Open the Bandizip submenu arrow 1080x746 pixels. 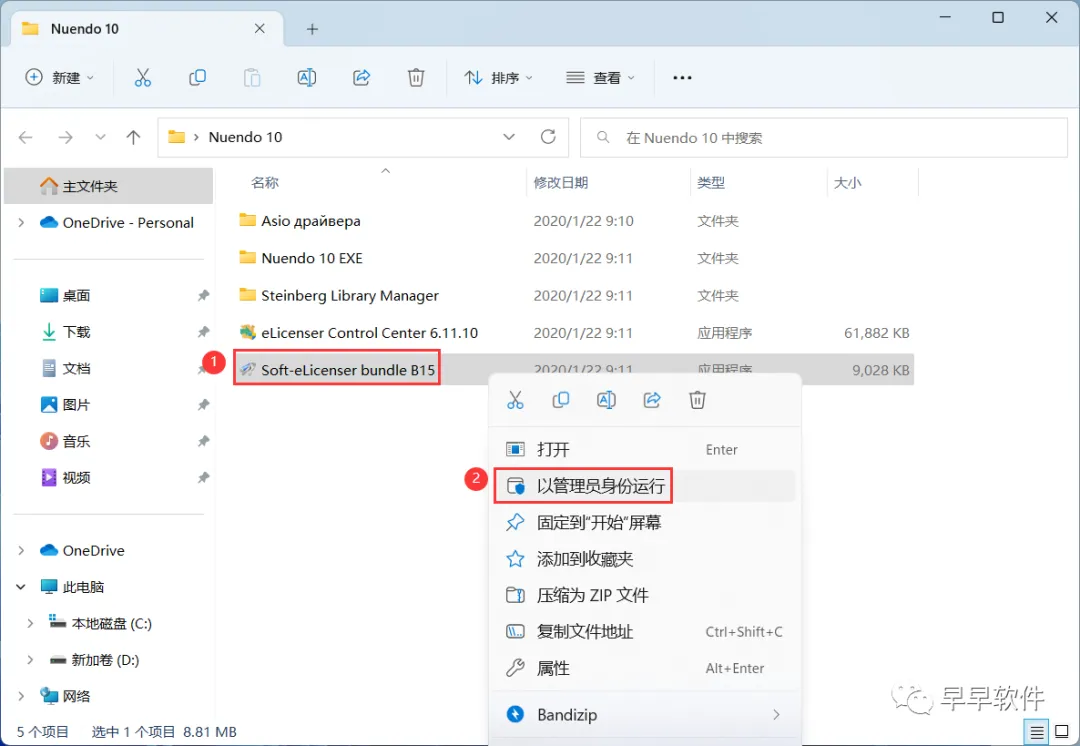pos(776,715)
